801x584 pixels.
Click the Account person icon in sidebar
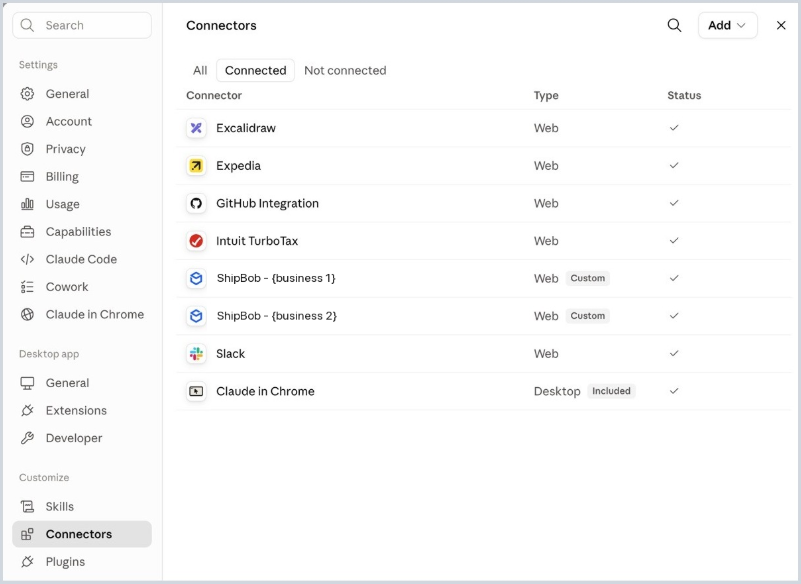coord(27,121)
